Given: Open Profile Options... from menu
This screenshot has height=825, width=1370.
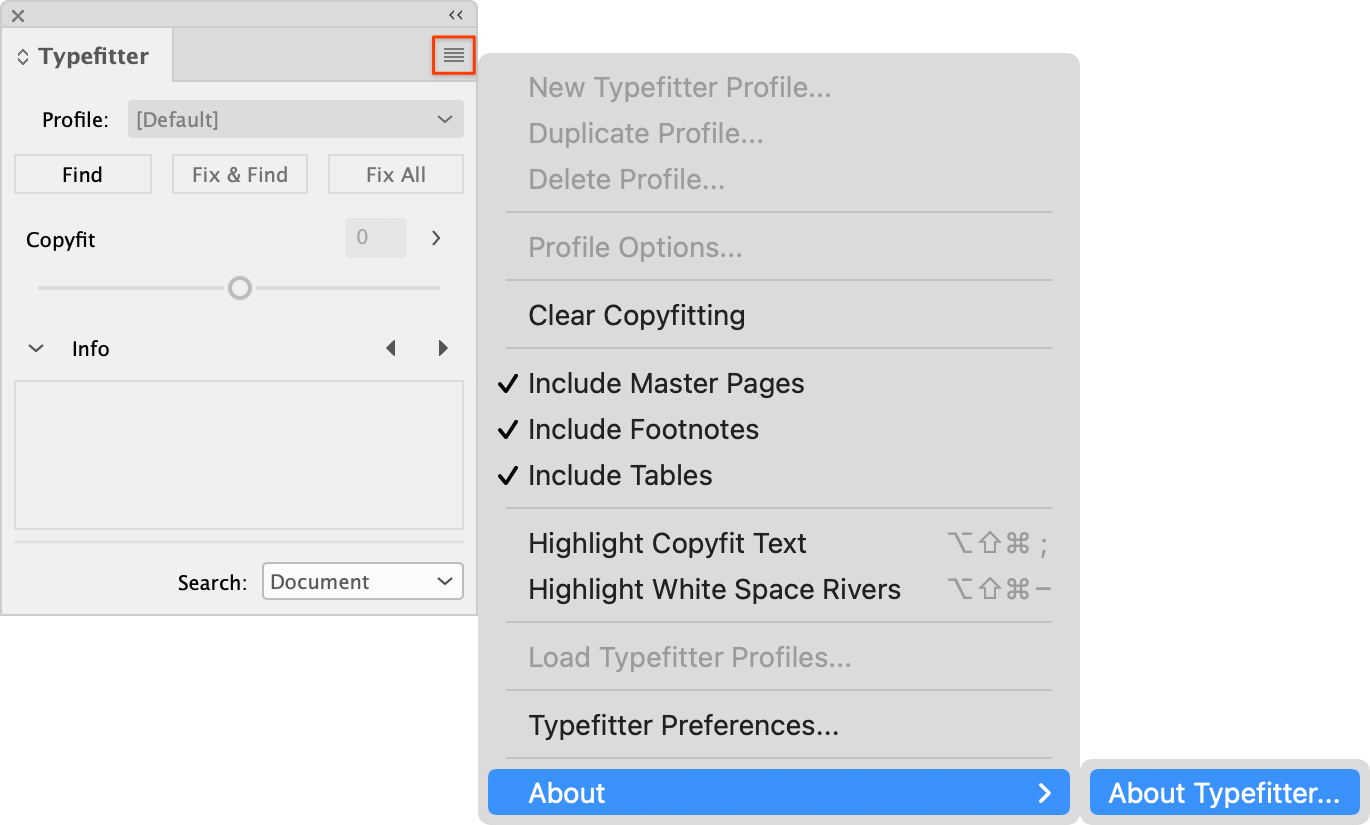Looking at the screenshot, I should tap(779, 247).
